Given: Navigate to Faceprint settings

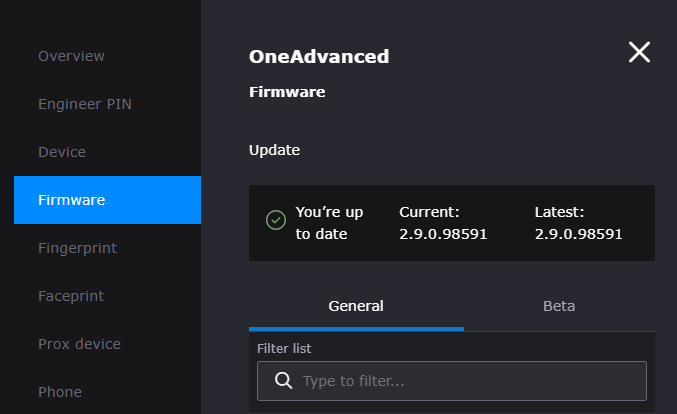Looking at the screenshot, I should pyautogui.click(x=71, y=296).
